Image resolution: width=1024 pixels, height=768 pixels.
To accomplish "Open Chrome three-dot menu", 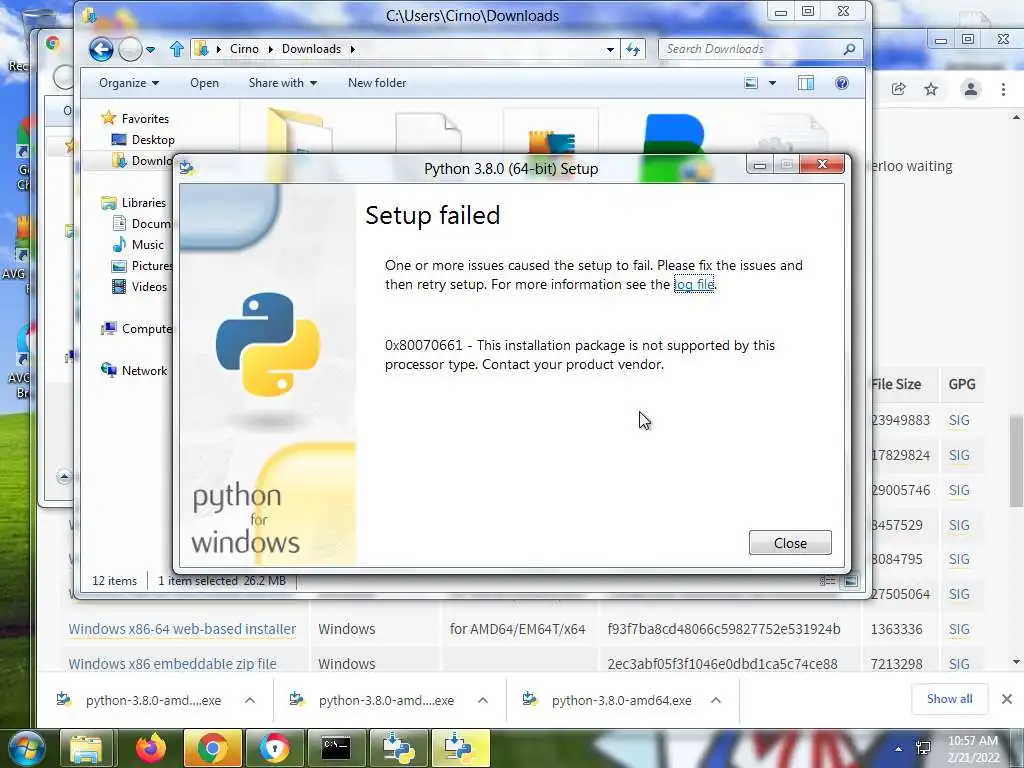I will pos(1004,89).
